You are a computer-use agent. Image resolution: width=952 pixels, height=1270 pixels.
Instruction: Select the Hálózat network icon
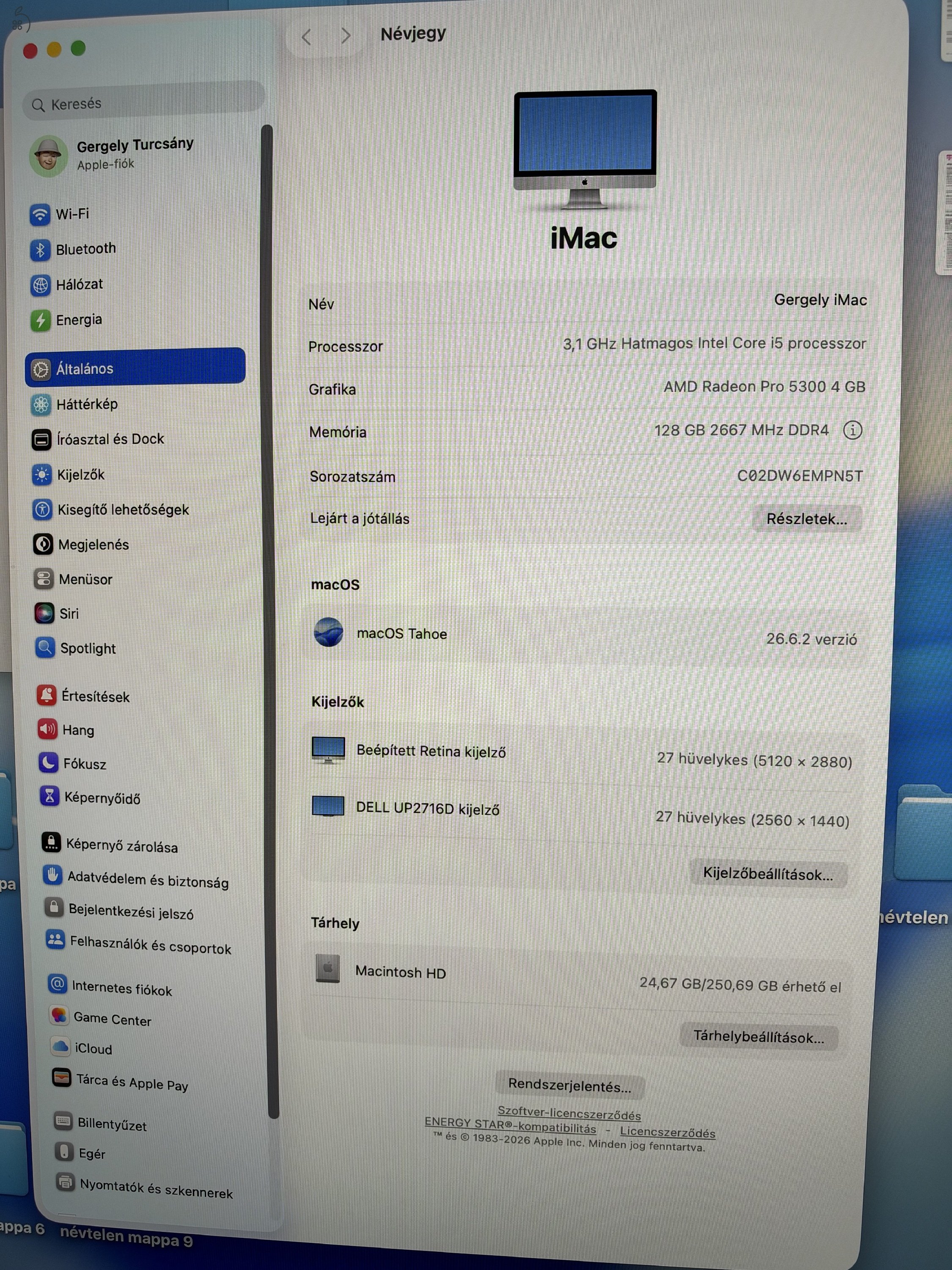click(40, 285)
